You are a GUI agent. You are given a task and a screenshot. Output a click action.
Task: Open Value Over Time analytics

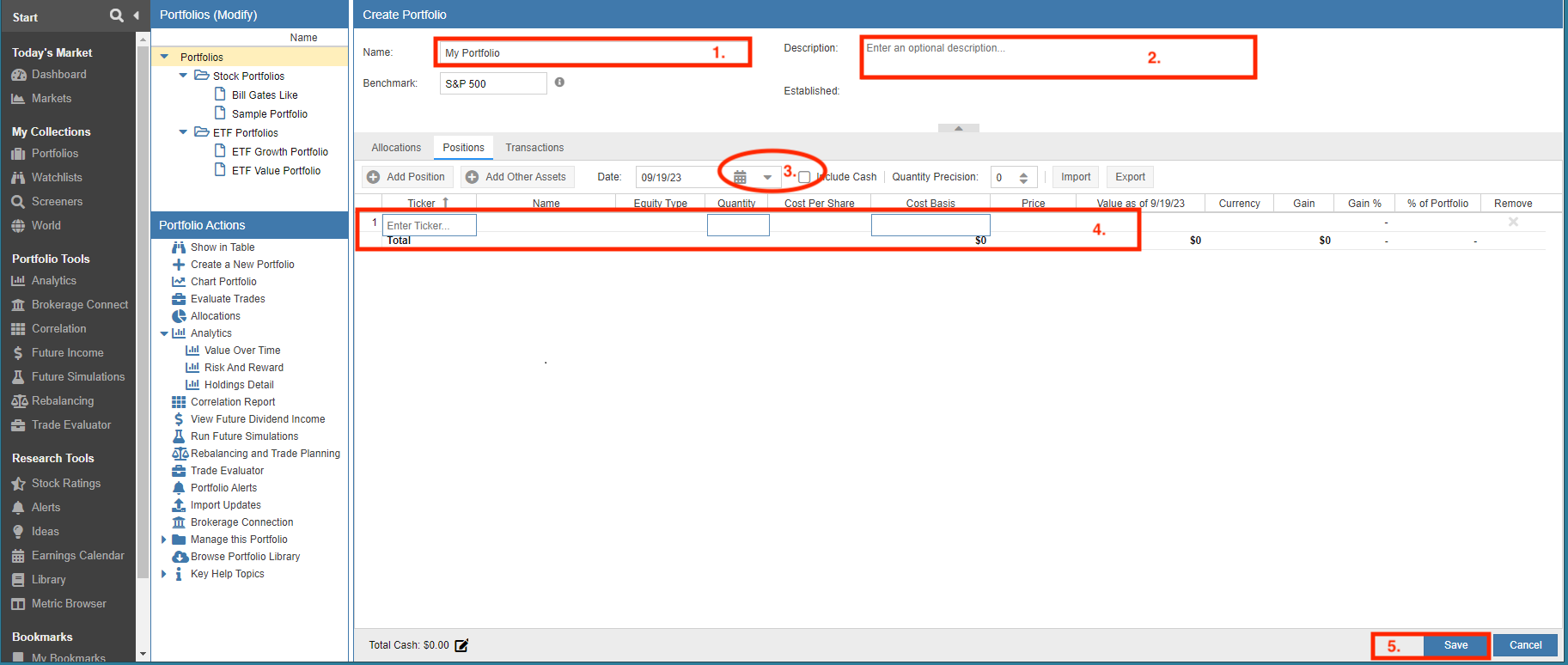coord(242,351)
